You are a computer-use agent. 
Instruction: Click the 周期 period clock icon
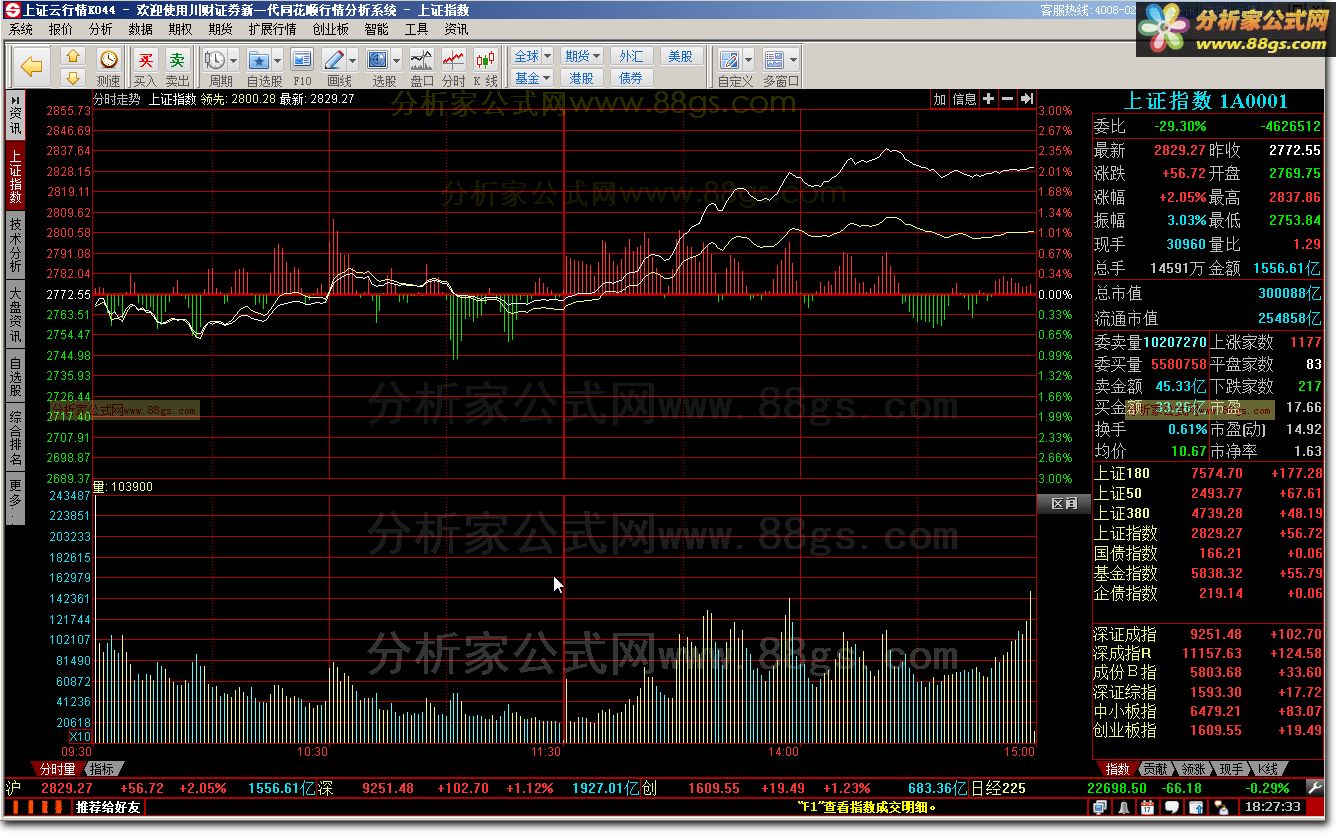[214, 60]
